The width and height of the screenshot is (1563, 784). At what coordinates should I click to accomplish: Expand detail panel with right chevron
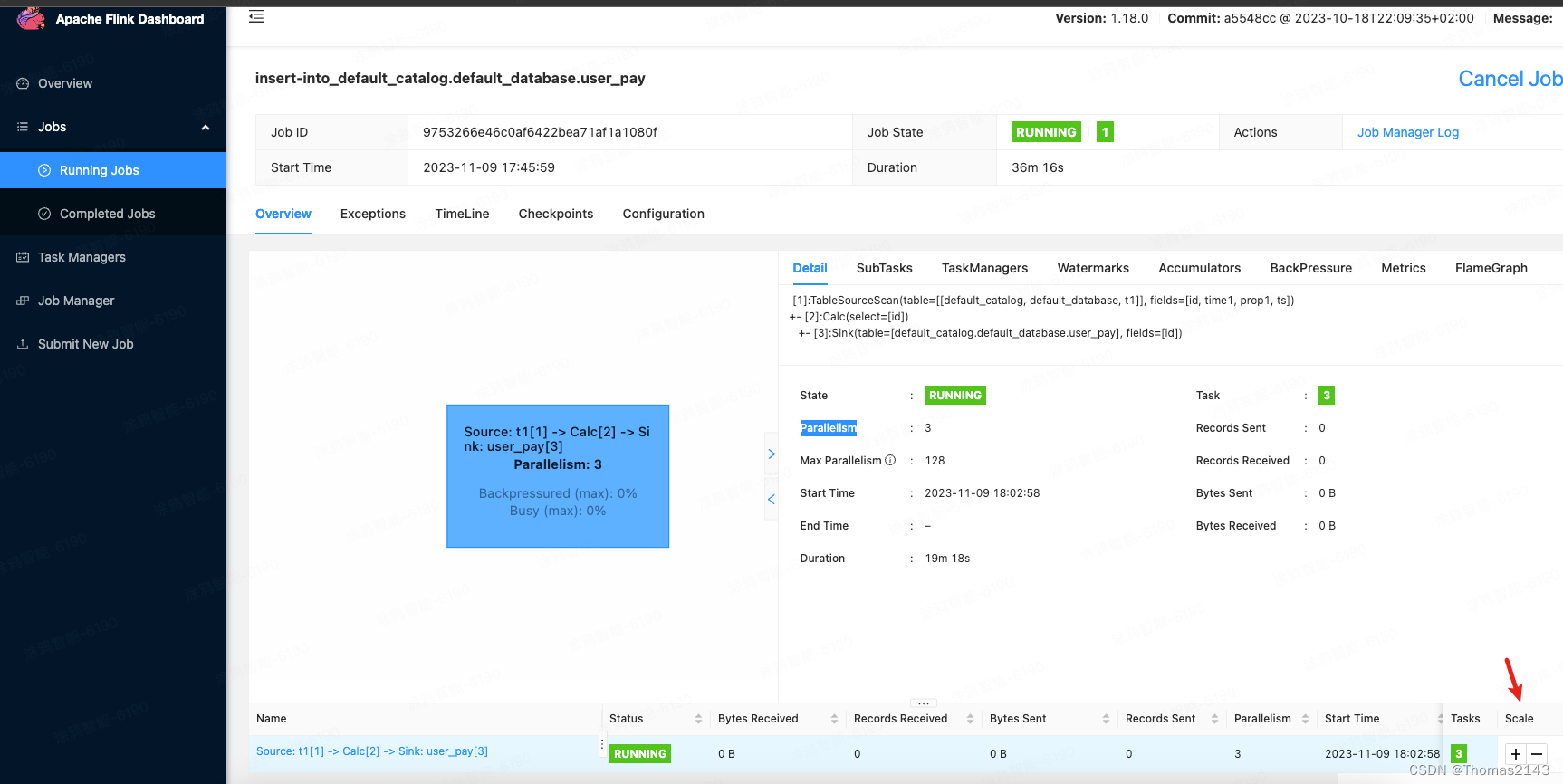[772, 454]
